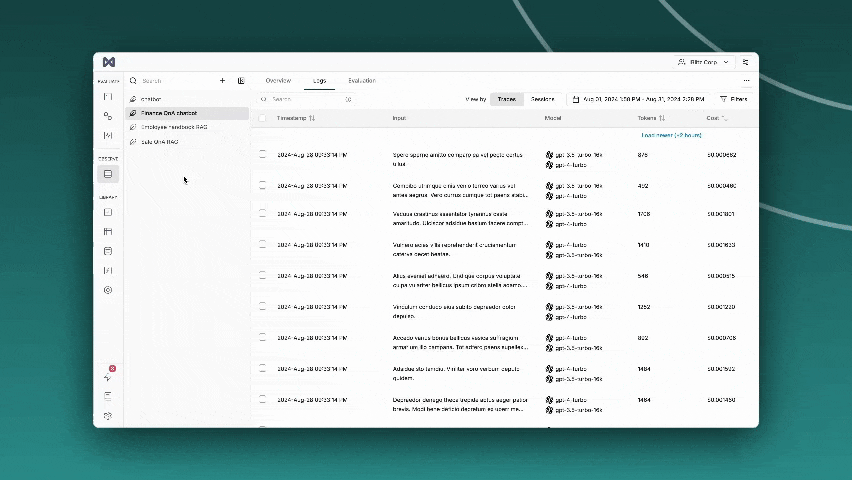This screenshot has width=852, height=480.
Task: Tick the select-all checkbox in the table header
Action: [262, 118]
